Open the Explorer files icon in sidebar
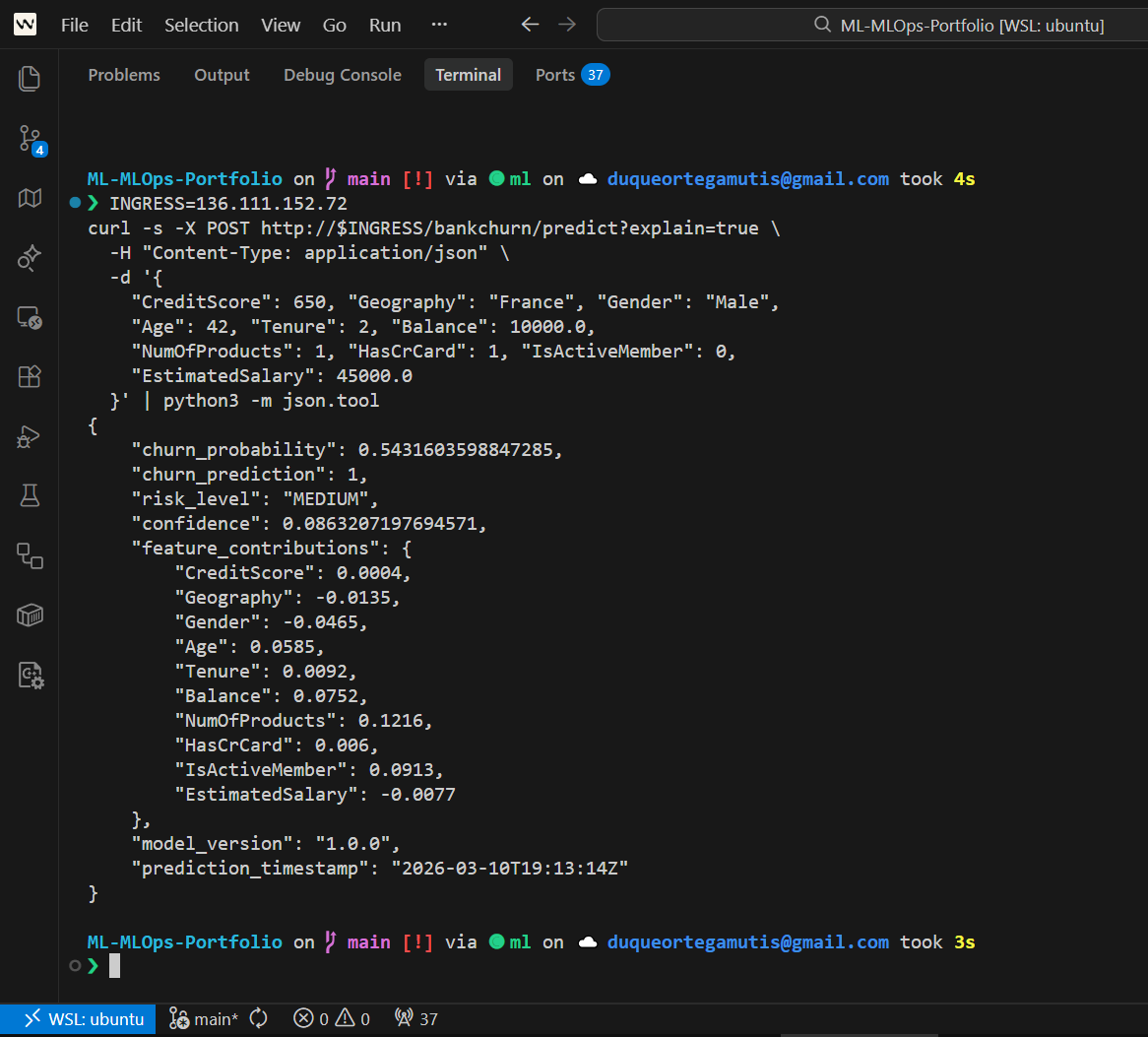Screen dimensions: 1148x1037 30,79
